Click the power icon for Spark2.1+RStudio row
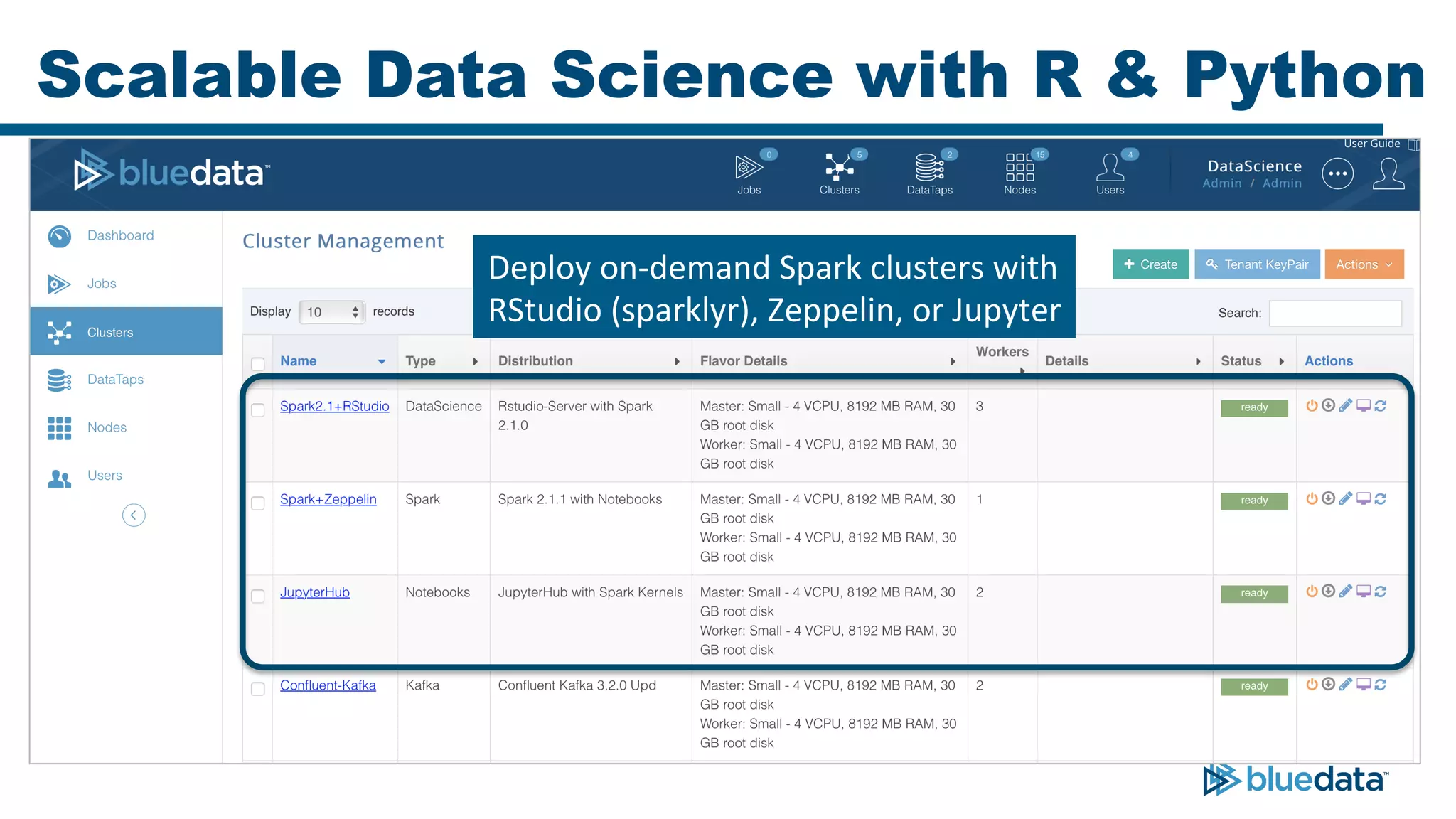Screen dimensions: 1456x819 (1312, 405)
